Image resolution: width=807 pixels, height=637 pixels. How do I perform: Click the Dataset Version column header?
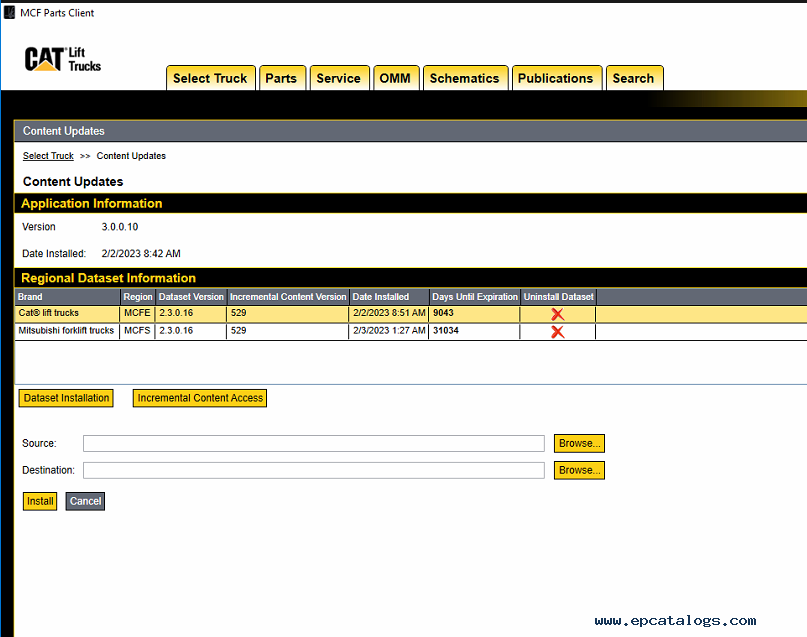[191, 297]
